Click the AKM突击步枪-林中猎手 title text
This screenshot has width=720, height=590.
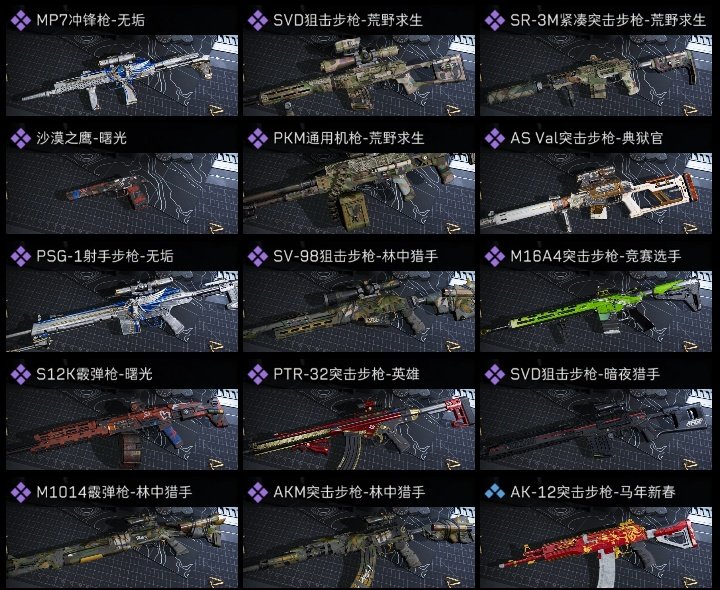pyautogui.click(x=349, y=493)
